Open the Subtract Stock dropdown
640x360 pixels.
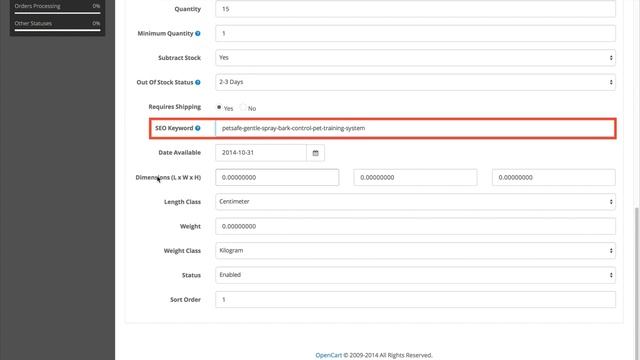pyautogui.click(x=415, y=58)
